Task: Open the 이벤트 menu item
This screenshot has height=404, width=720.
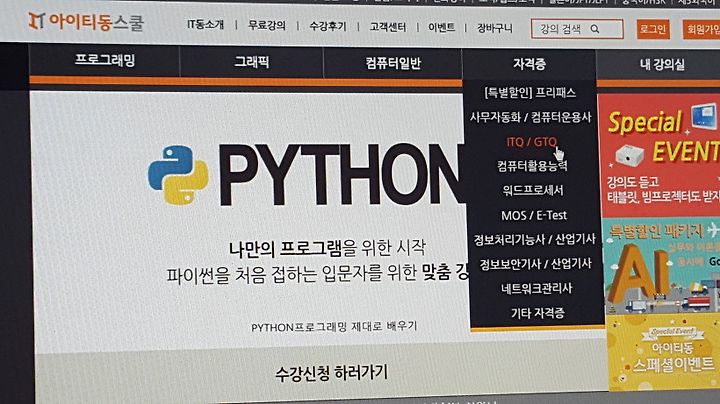Action: point(441,28)
